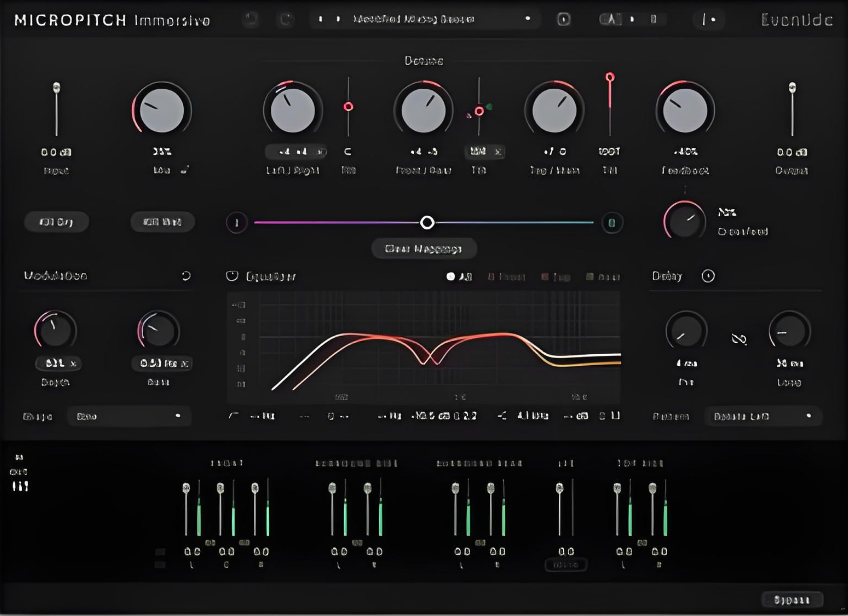Screen dimensions: 848x616
Task: Click the high-shelf filter icon below the graph
Action: click(502, 416)
